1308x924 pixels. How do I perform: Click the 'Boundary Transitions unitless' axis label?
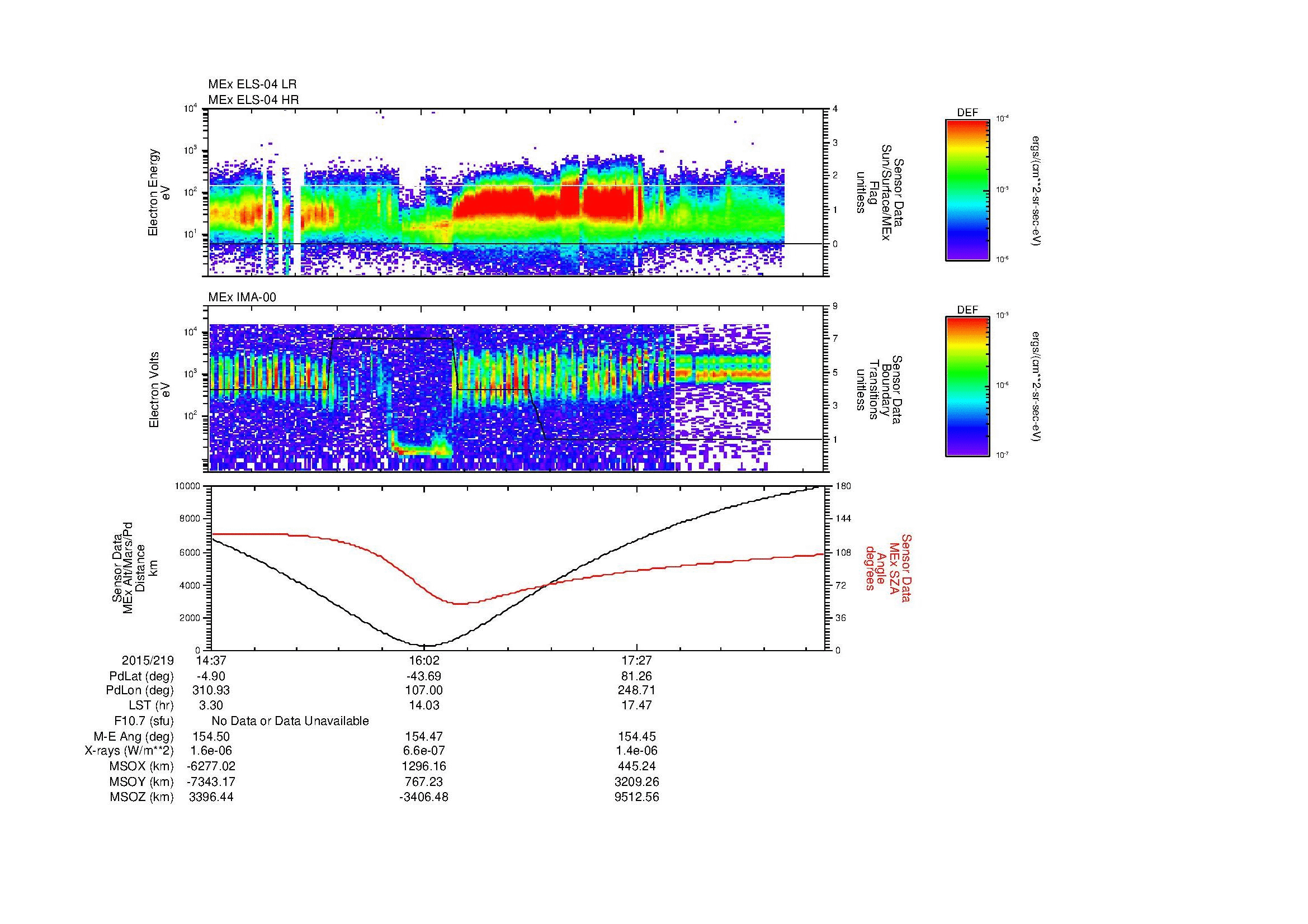click(880, 390)
